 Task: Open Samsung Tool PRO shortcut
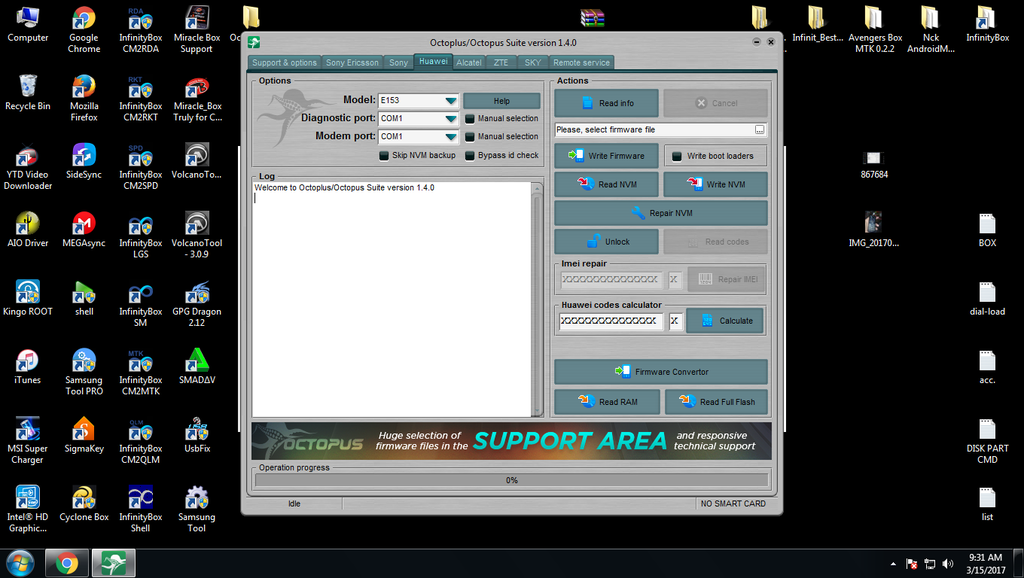[84, 372]
